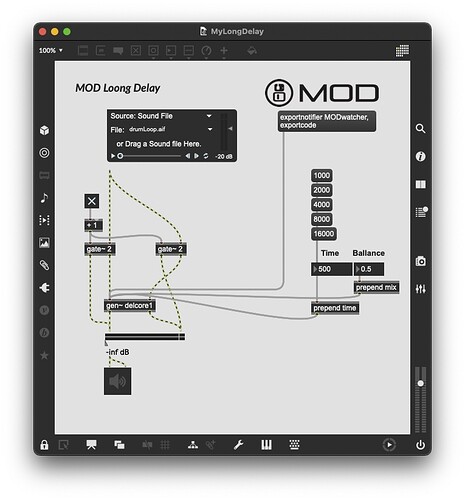This screenshot has width=464, height=500.
Task: Add a message box from top toolbar
Action: pos(100,51)
